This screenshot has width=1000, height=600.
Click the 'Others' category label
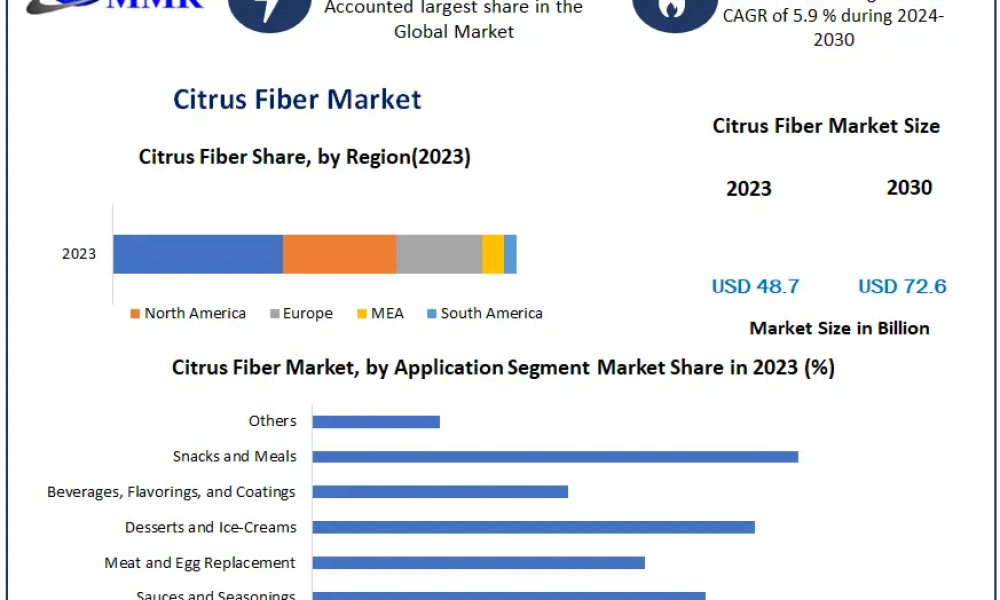(x=273, y=421)
